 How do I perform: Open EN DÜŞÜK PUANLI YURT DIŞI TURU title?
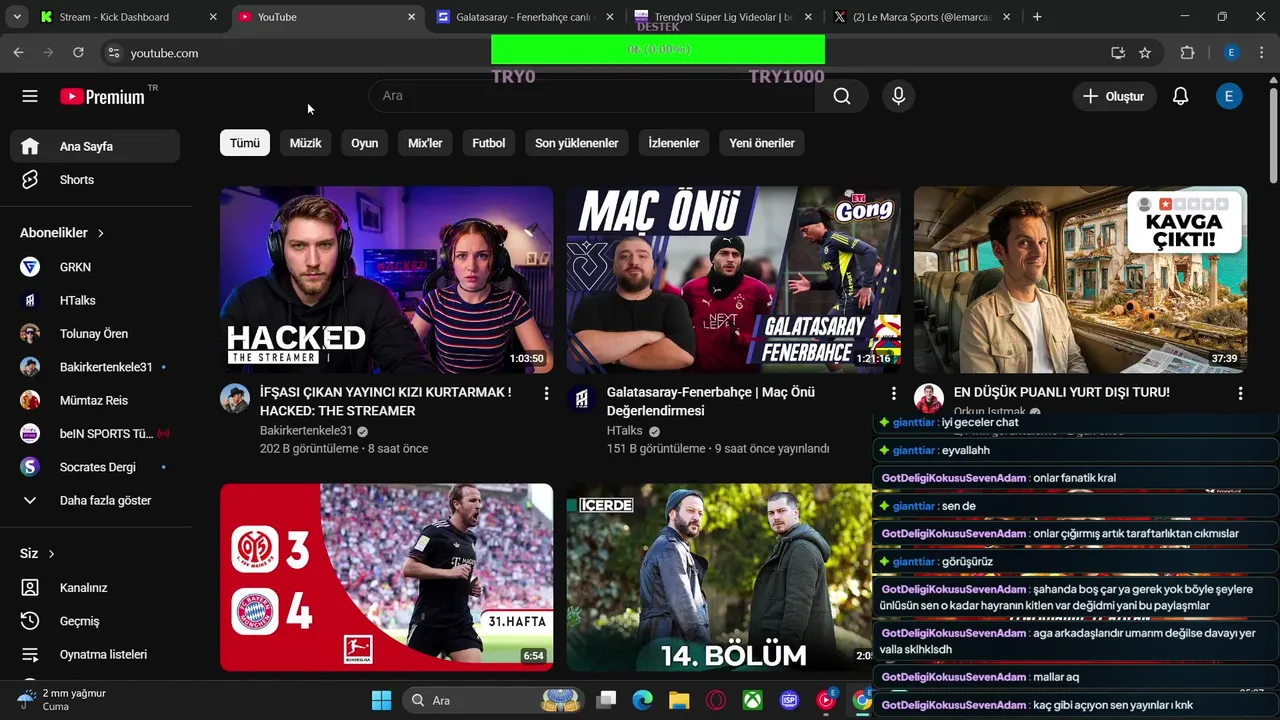(x=1062, y=392)
